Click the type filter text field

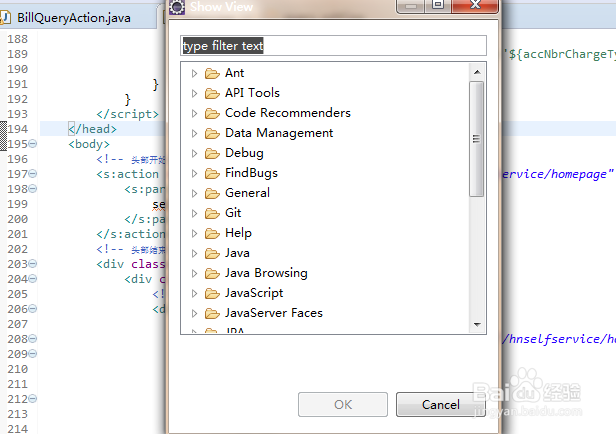tap(333, 46)
